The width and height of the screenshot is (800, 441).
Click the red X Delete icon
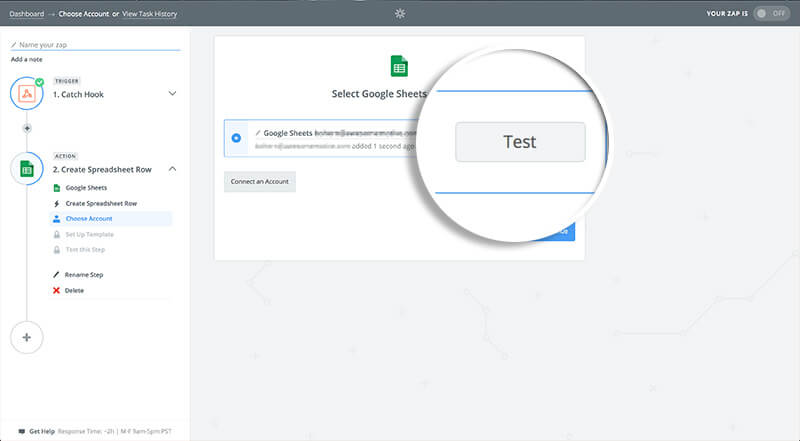coord(56,290)
